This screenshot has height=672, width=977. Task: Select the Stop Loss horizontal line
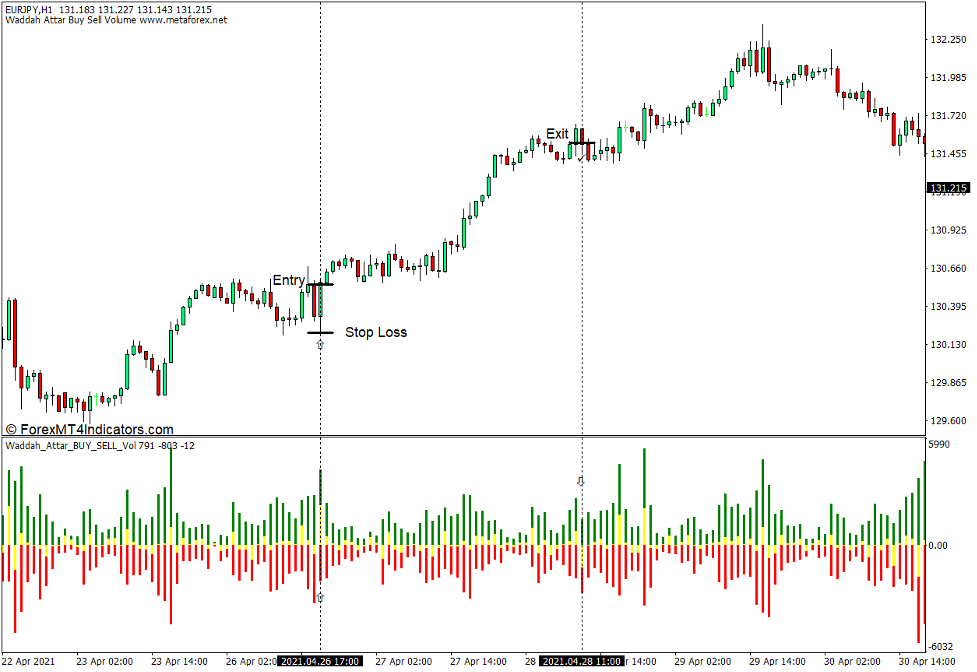[319, 332]
